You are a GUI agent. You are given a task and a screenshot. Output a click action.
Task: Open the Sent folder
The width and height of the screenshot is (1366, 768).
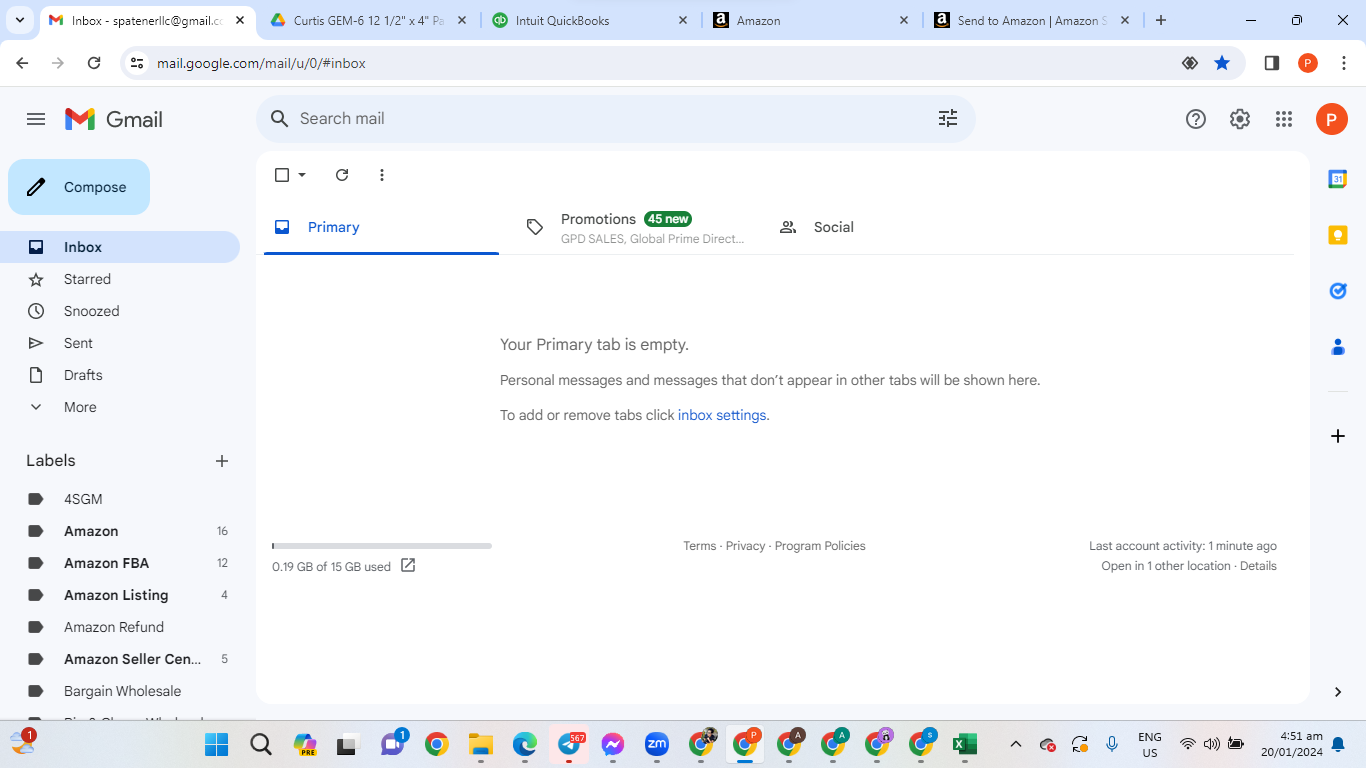click(120, 343)
